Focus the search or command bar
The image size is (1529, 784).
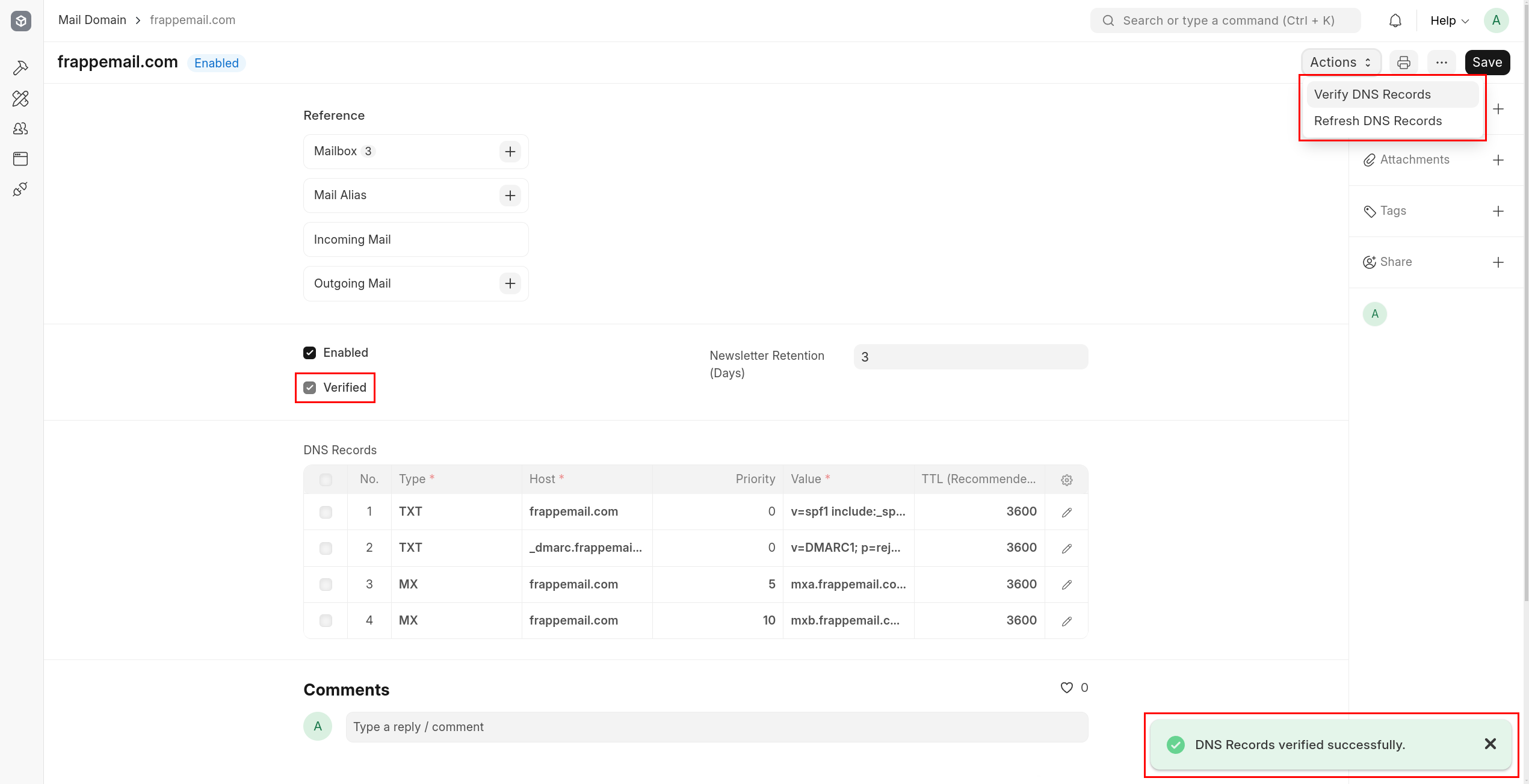coord(1225,20)
